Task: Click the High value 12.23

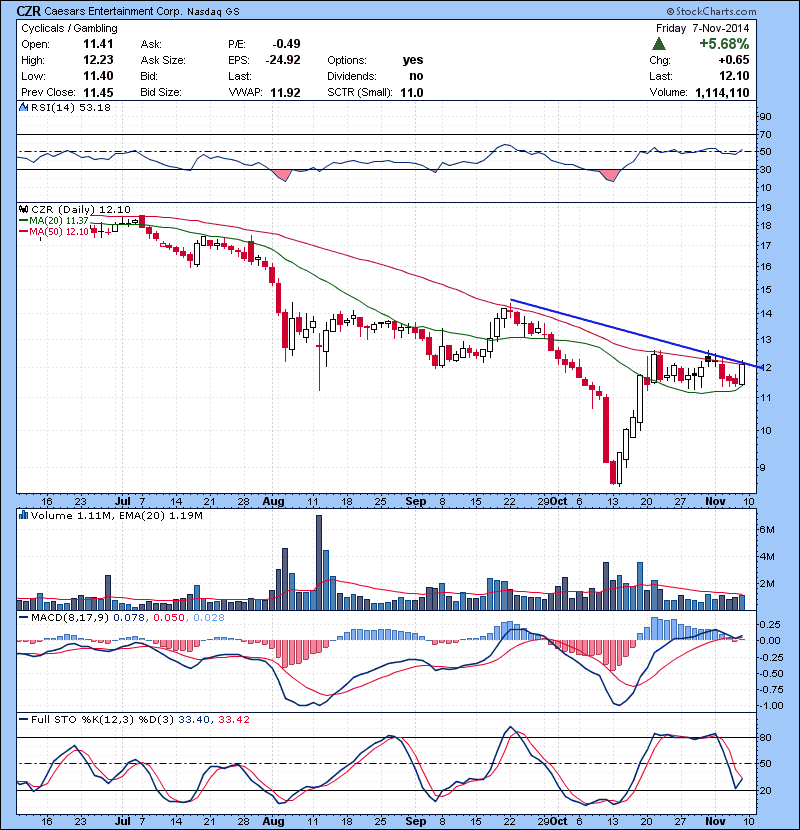Action: click(x=98, y=60)
